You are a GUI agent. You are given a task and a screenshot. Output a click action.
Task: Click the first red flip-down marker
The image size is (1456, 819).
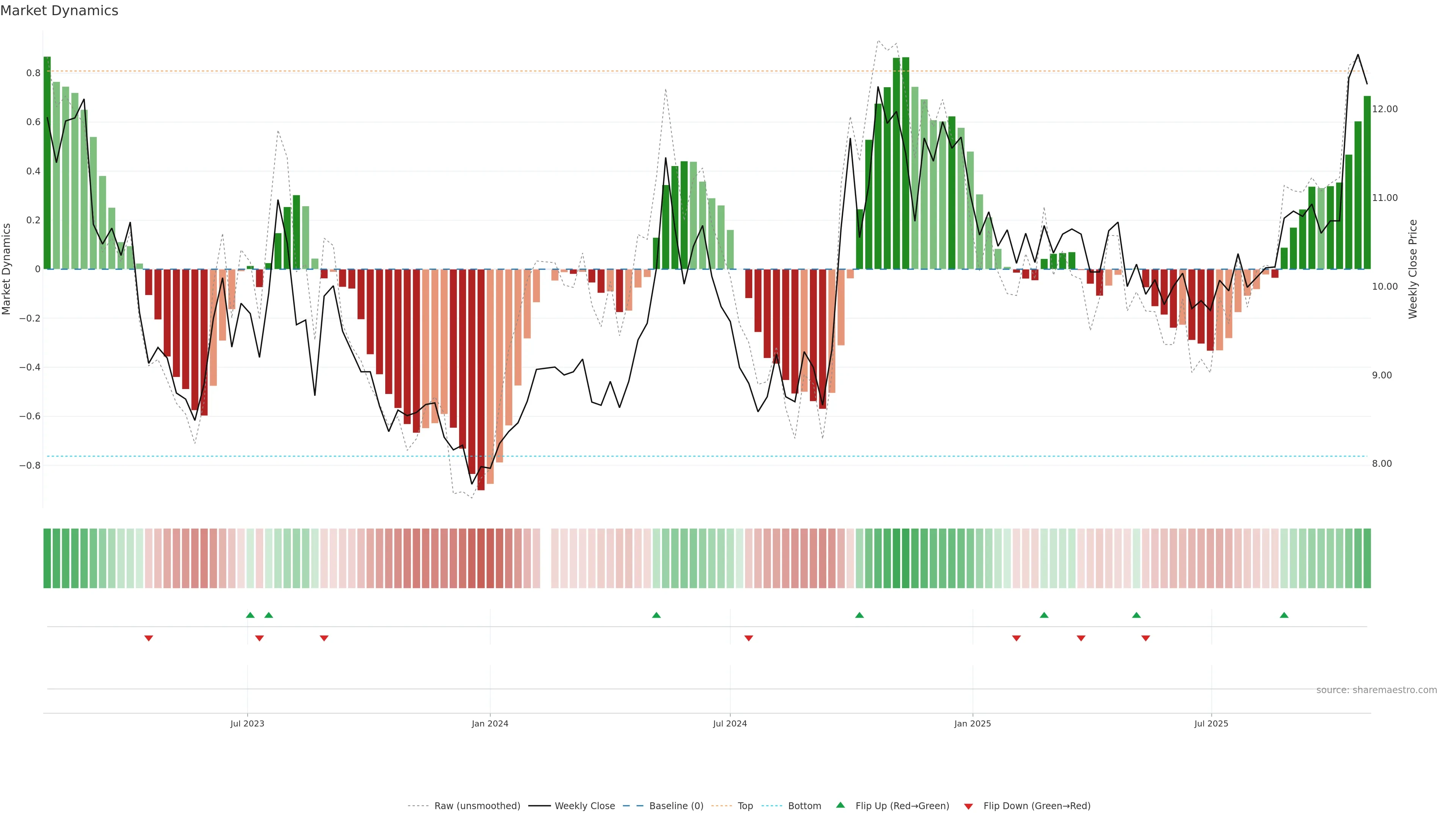pyautogui.click(x=149, y=638)
